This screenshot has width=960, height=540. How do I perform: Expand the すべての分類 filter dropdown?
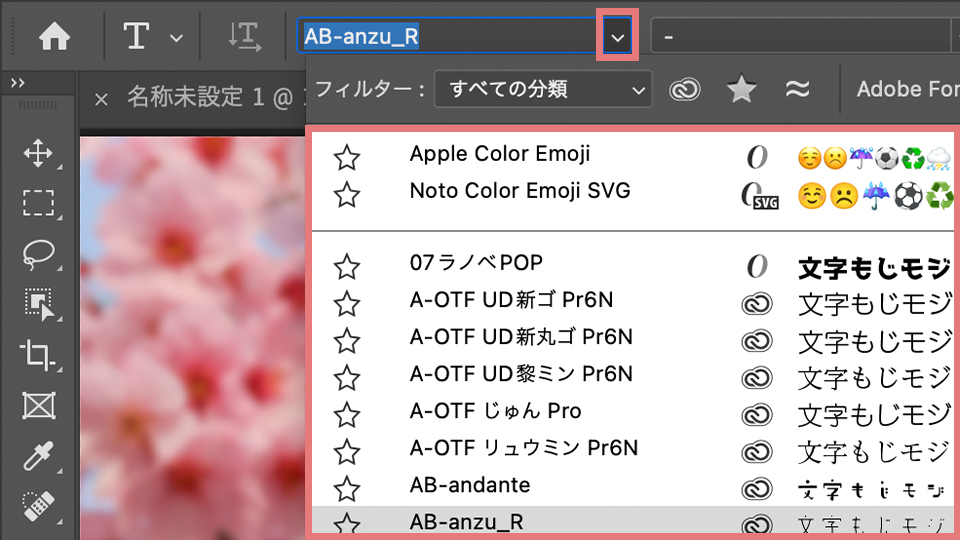pyautogui.click(x=548, y=90)
